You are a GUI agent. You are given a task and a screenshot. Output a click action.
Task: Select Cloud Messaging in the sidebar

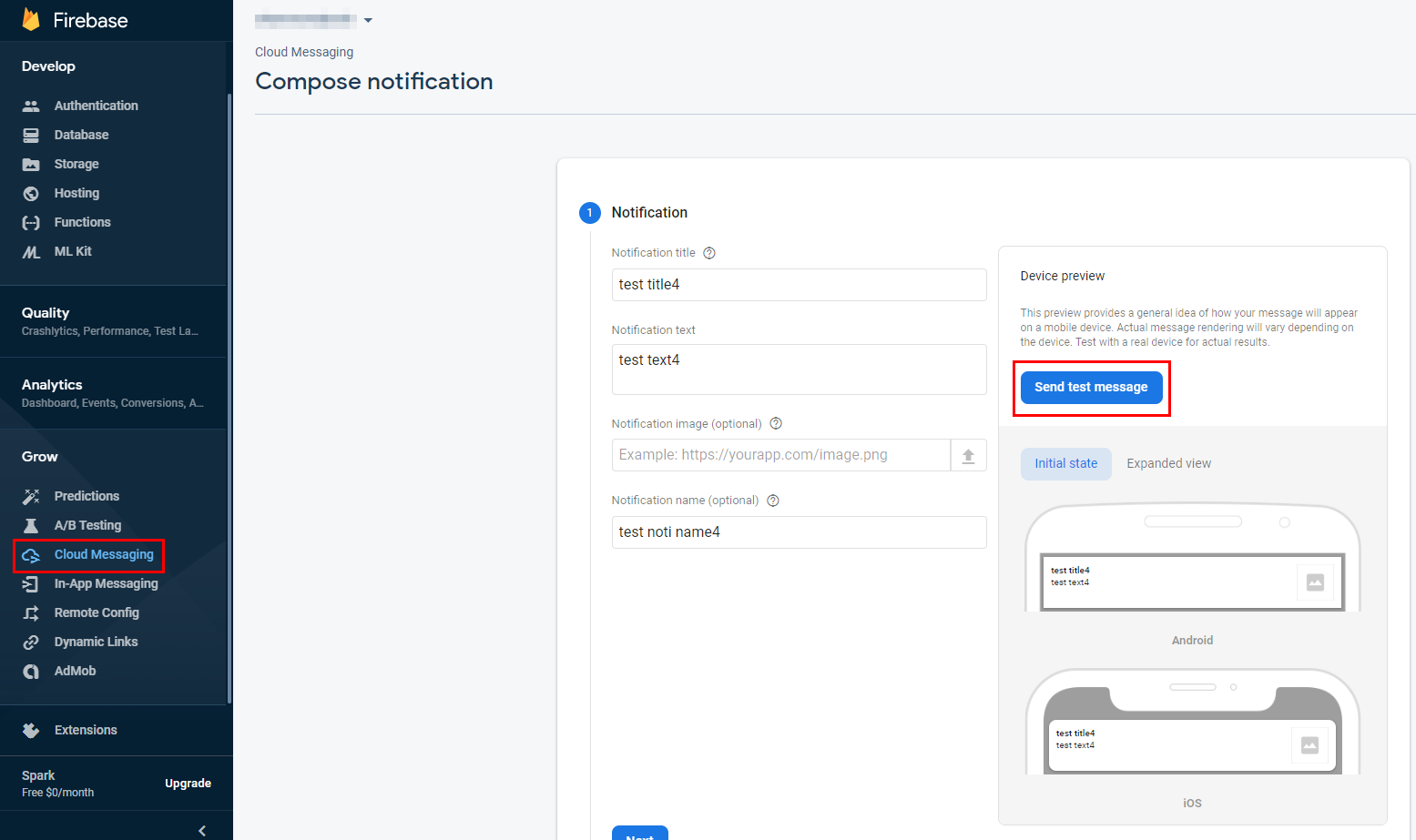104,554
